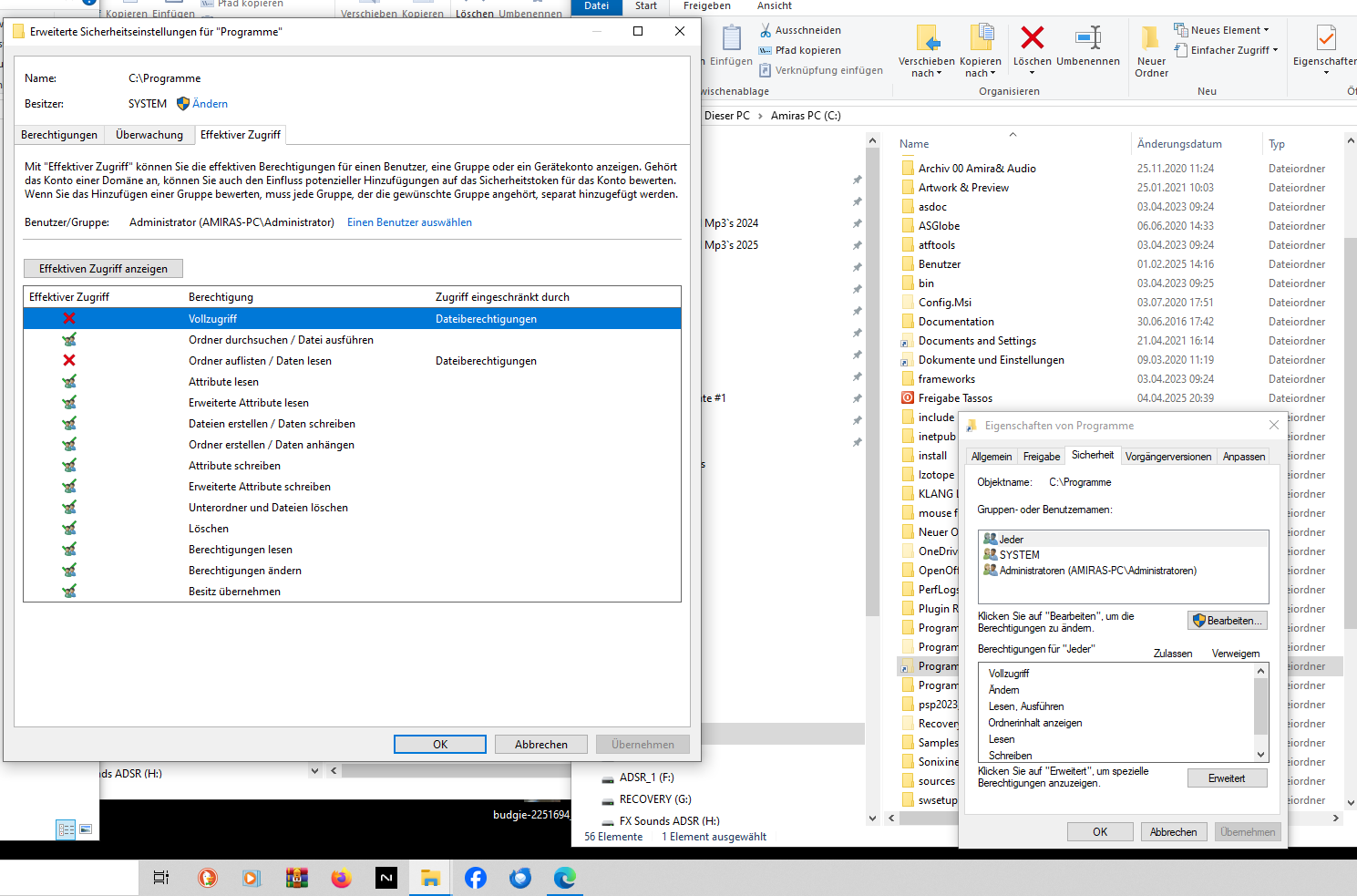Click the Ändern owner link
The width and height of the screenshot is (1357, 896).
(210, 104)
